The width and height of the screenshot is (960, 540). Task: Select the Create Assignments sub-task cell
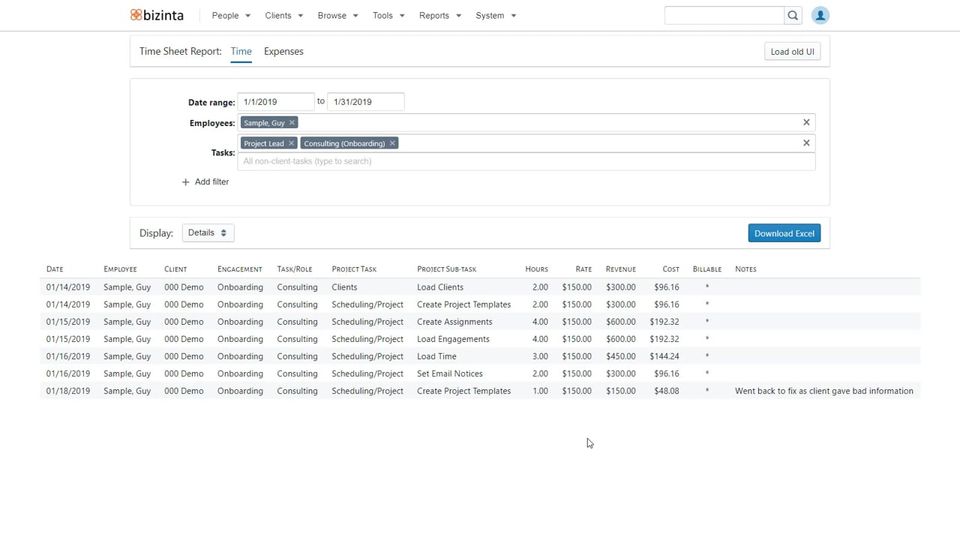click(454, 321)
